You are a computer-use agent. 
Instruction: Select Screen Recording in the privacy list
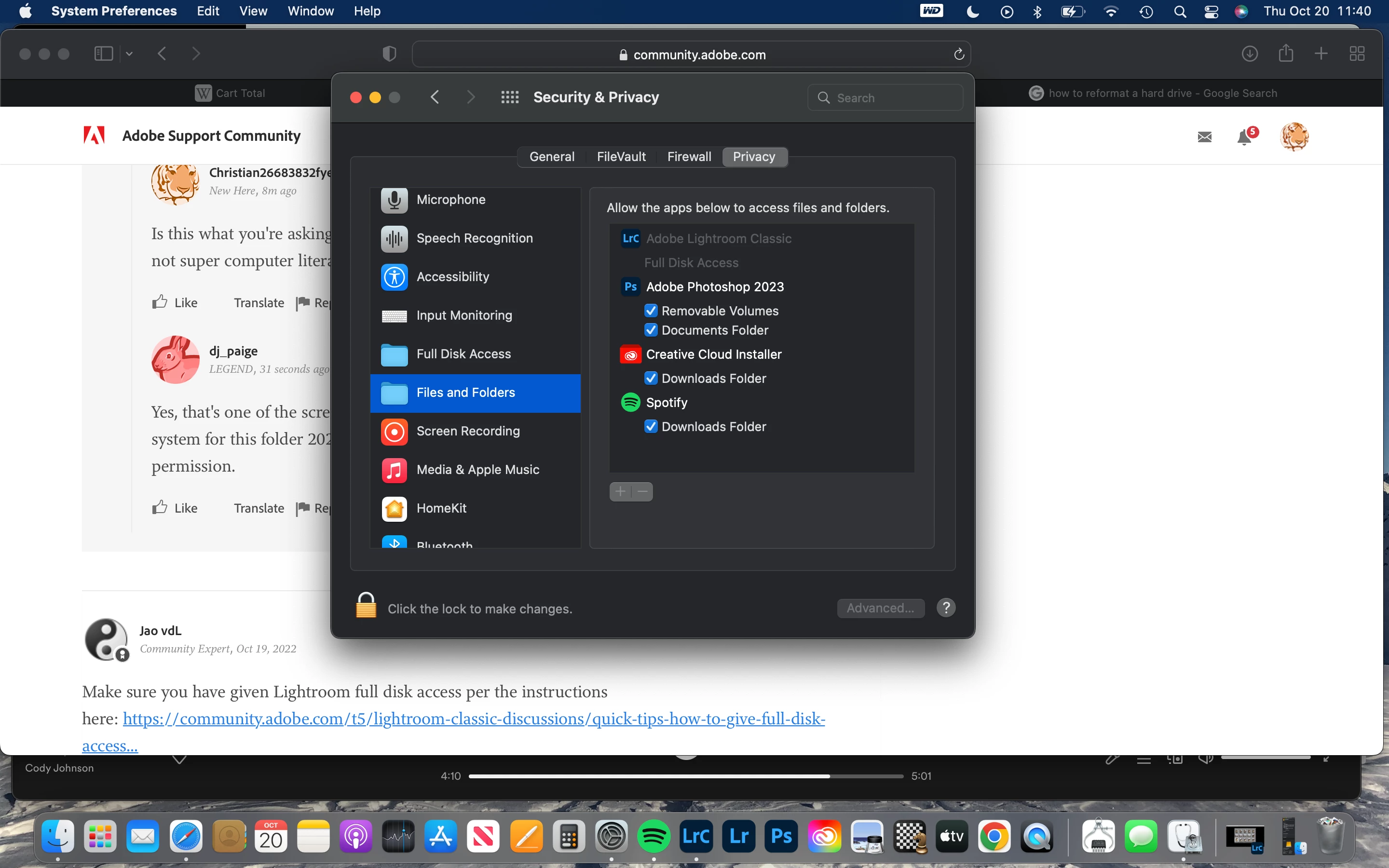point(468,431)
